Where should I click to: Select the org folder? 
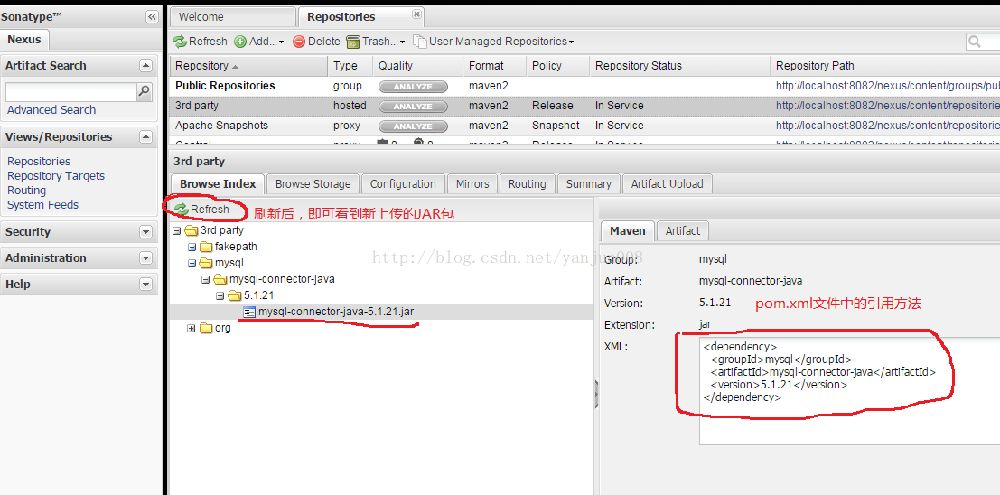point(216,328)
